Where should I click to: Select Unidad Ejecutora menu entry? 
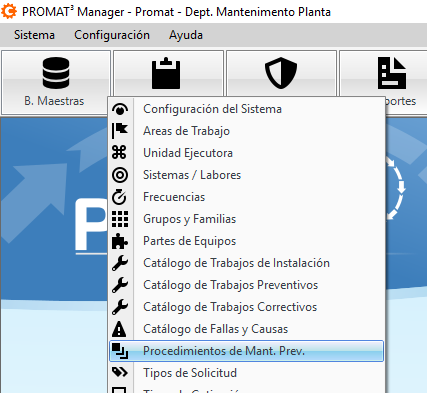point(247,153)
